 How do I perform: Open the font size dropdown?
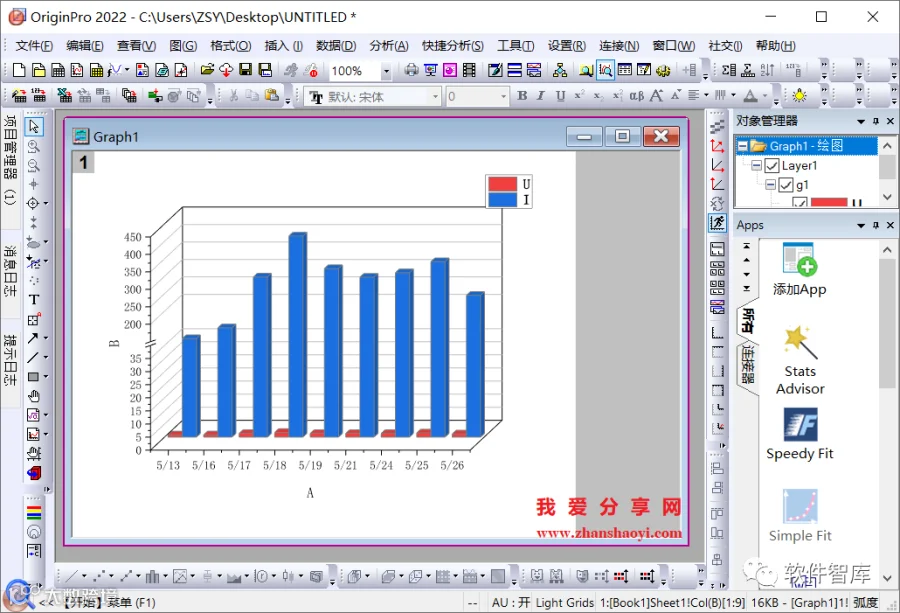[504, 96]
